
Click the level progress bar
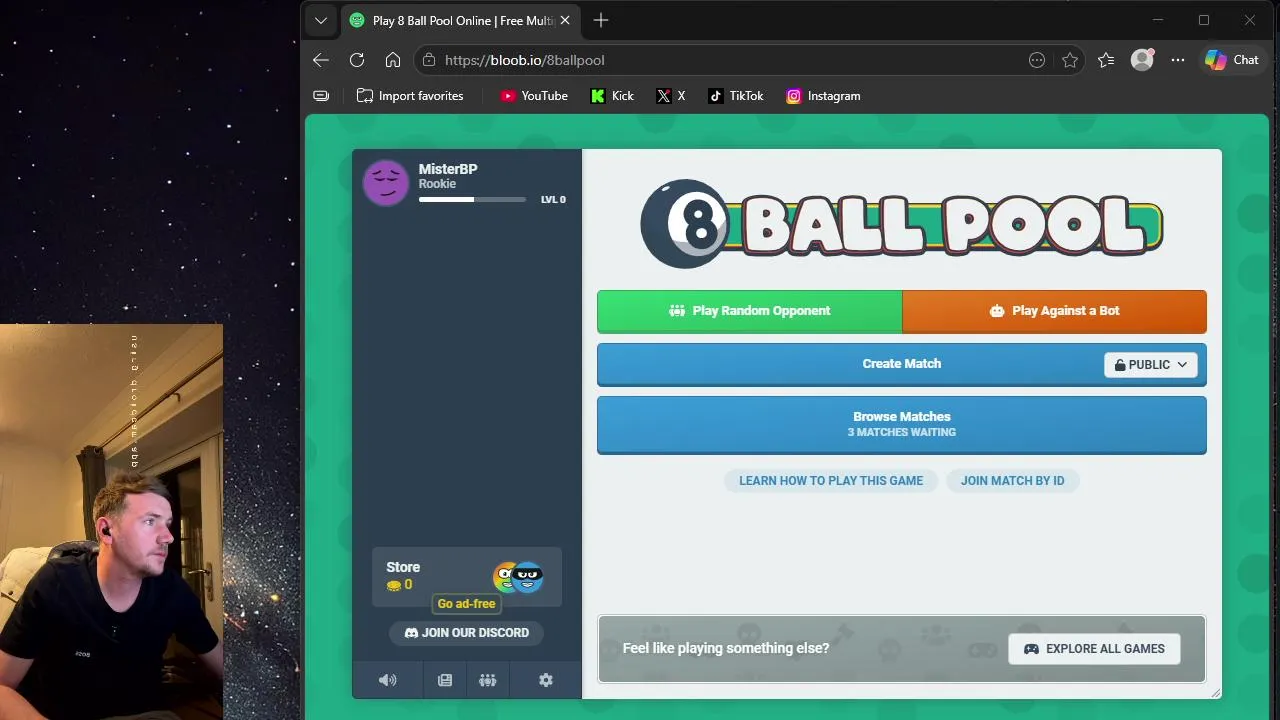pos(472,200)
